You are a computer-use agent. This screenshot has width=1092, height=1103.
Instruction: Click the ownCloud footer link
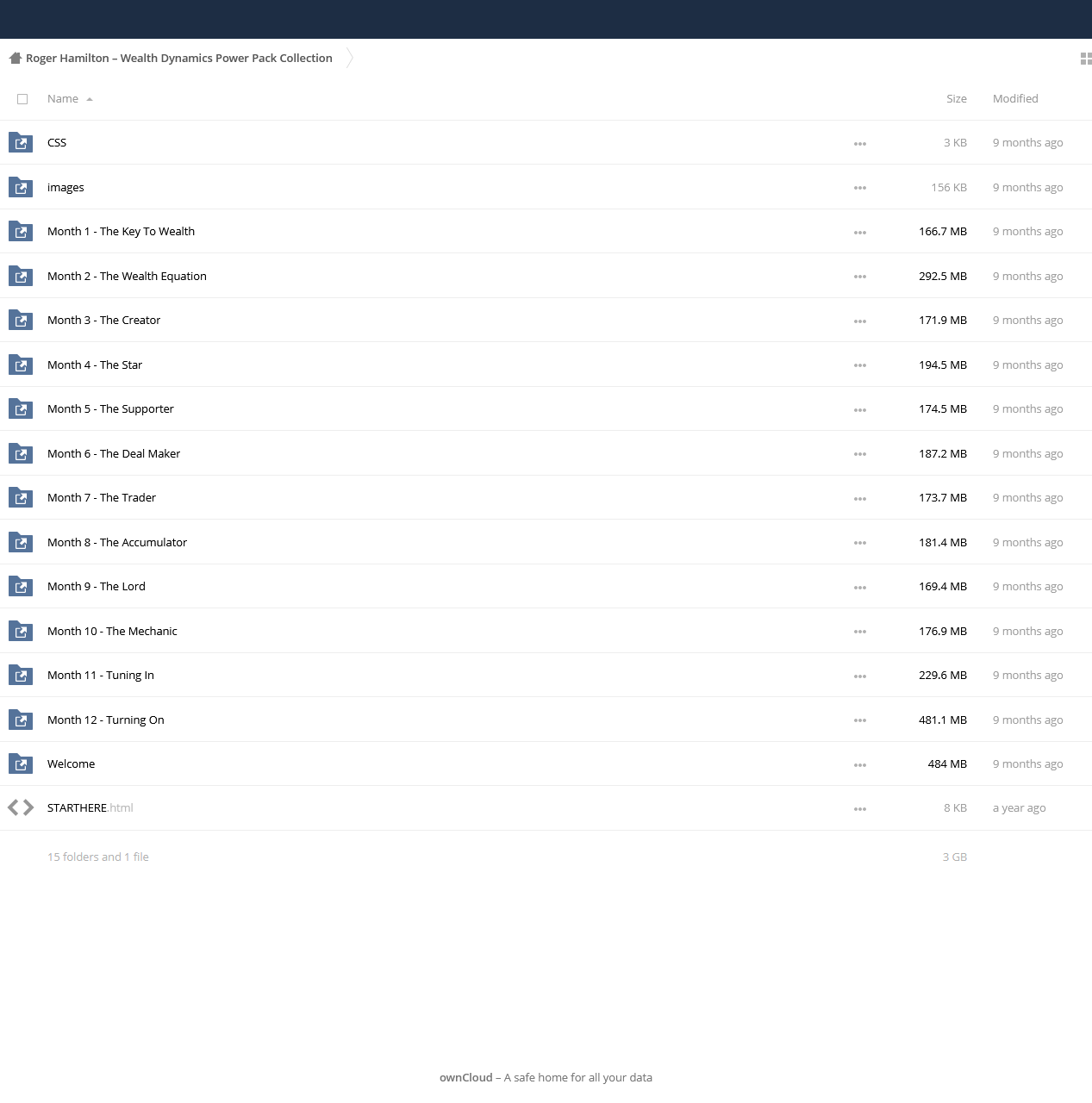tap(466, 1078)
